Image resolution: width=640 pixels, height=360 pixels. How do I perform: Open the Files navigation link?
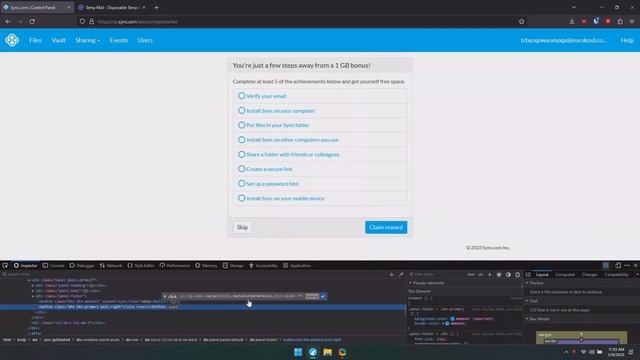pos(35,40)
